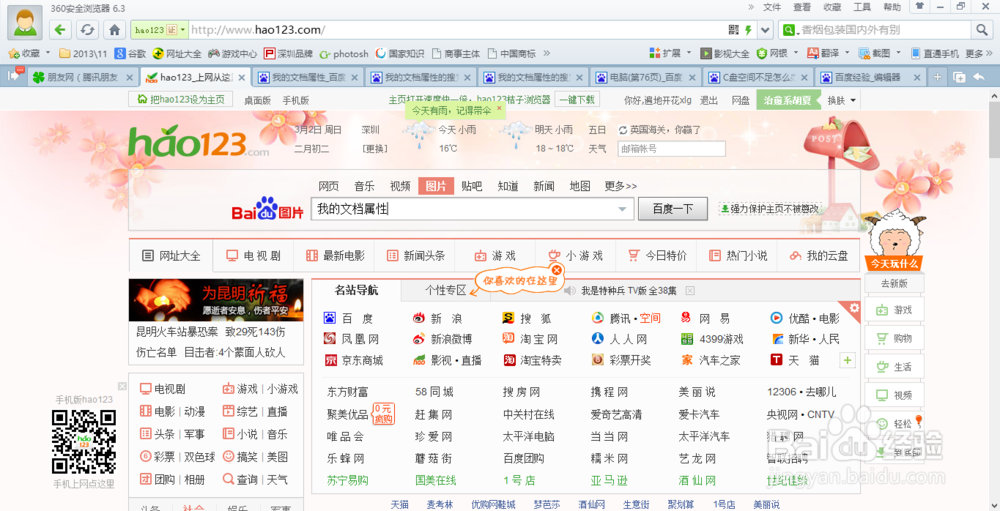Image resolution: width=1000 pixels, height=511 pixels.
Task: Open the user avatar in browser corner
Action: (x=25, y=22)
